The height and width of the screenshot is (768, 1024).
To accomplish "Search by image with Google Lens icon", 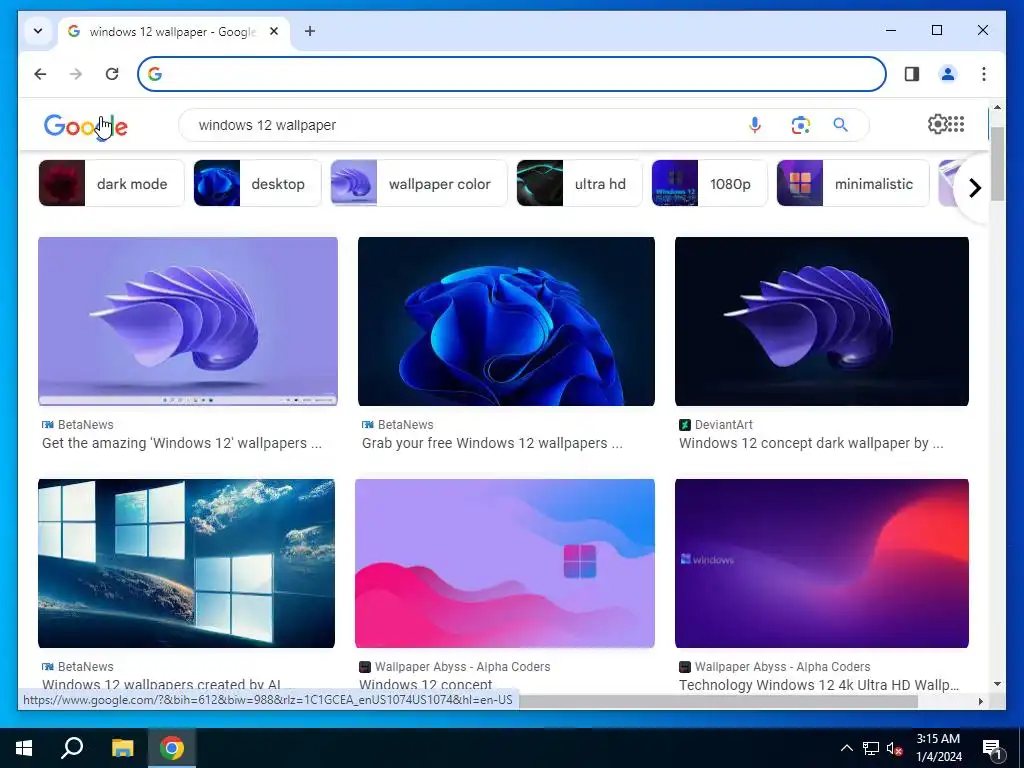I will click(x=801, y=125).
